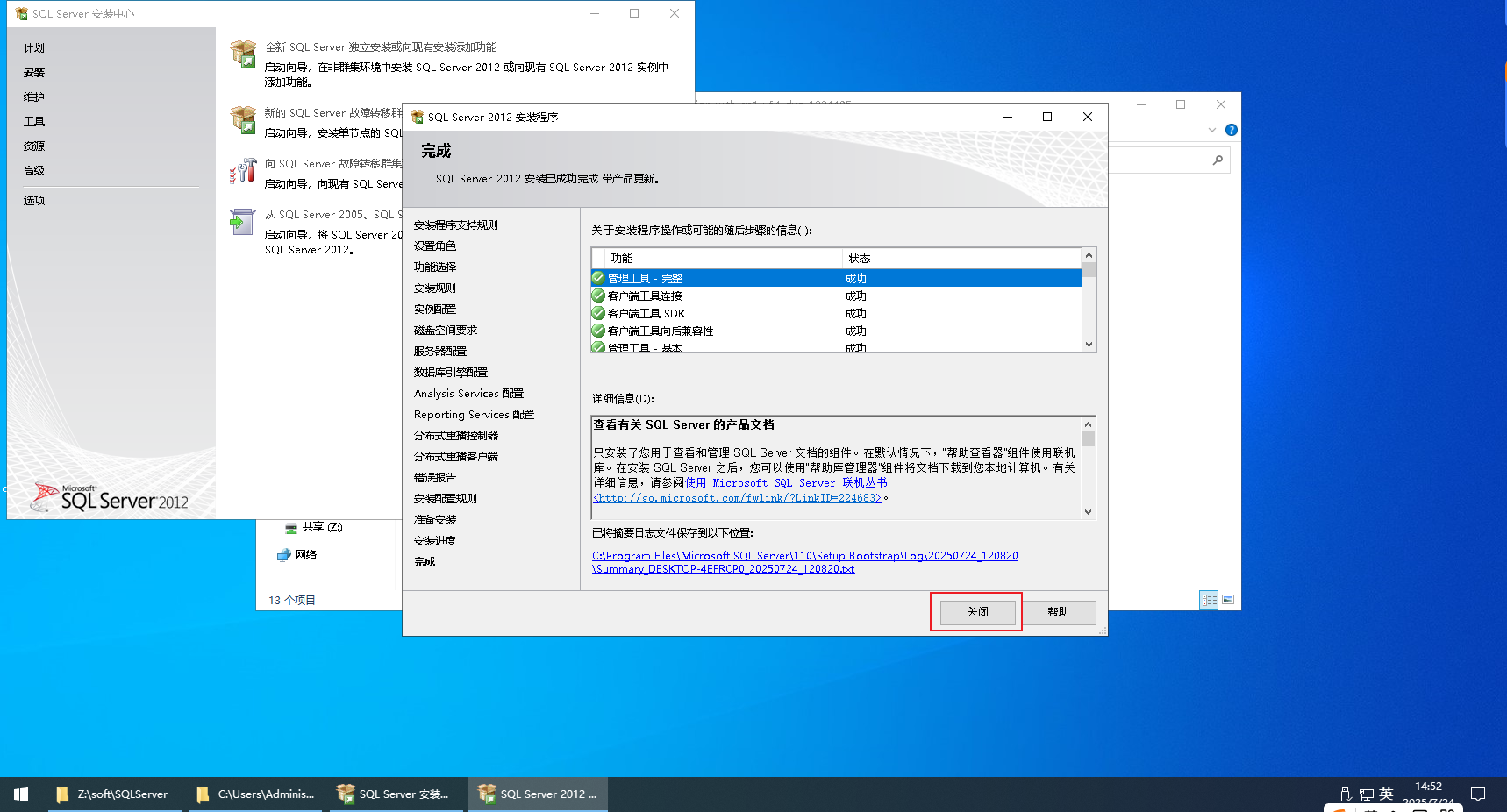Switch Explorer to details view icon
Screen dimensions: 1507x812
1209,600
